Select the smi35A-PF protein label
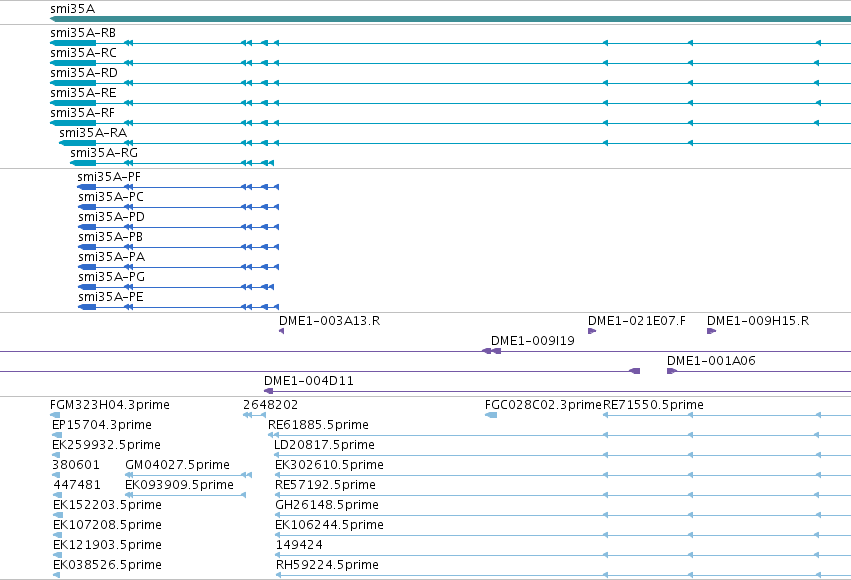 [109, 177]
